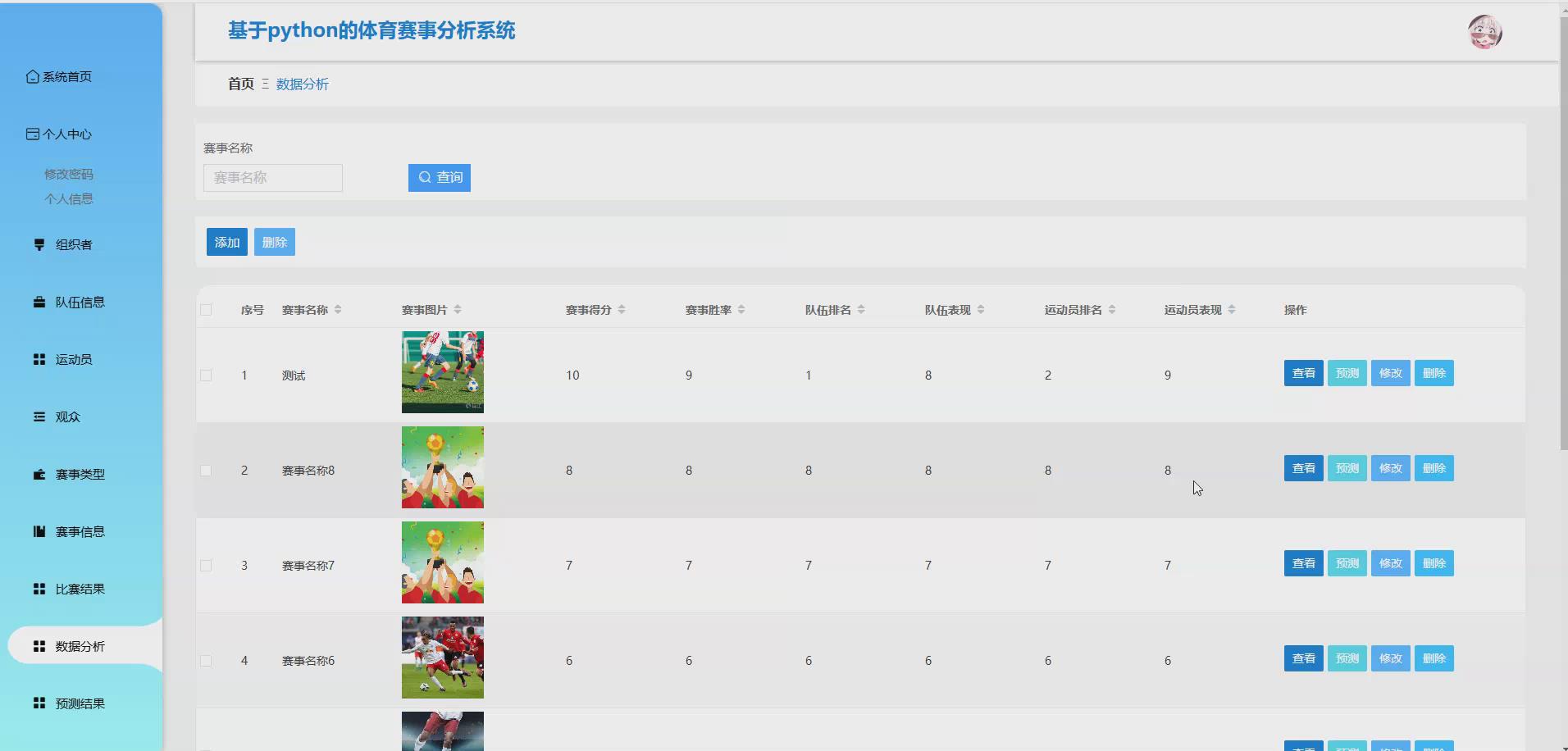This screenshot has height=751, width=1568.
Task: Select the 数据分析 sidebar item
Action: point(85,646)
